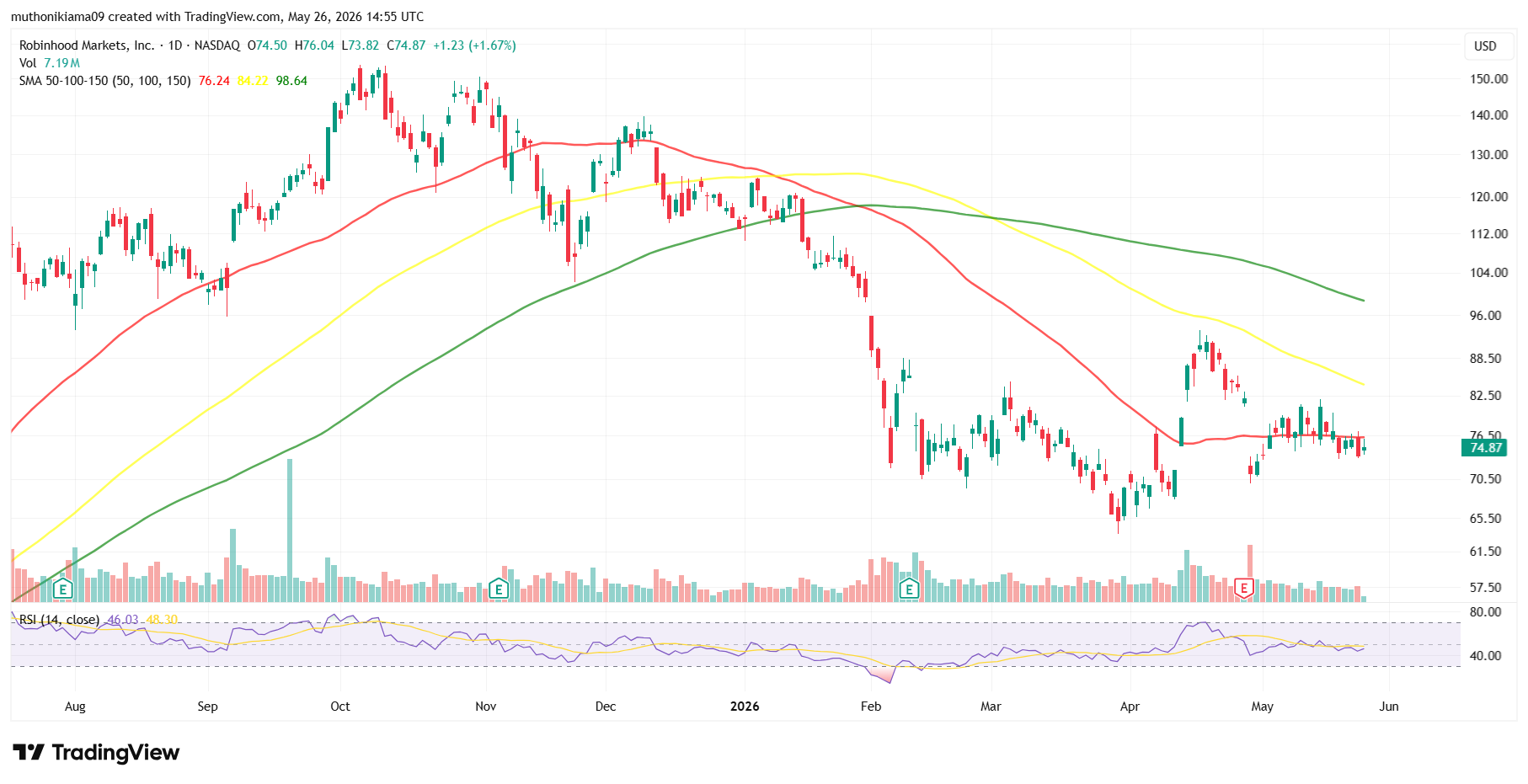
Task: Click the 61.50 price axis label
Action: (x=1486, y=552)
